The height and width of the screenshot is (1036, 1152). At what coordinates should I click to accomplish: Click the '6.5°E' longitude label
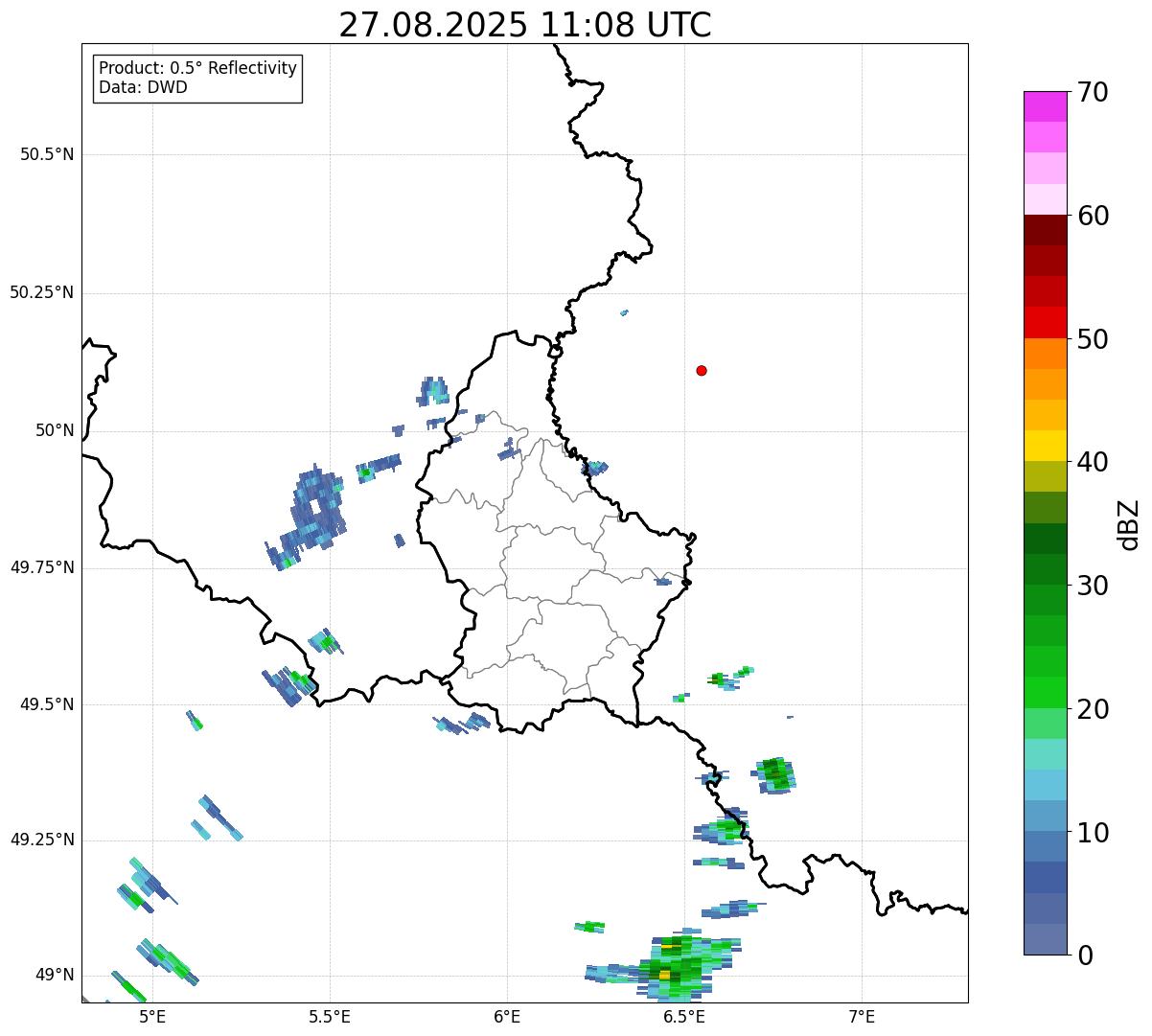pos(684,1017)
